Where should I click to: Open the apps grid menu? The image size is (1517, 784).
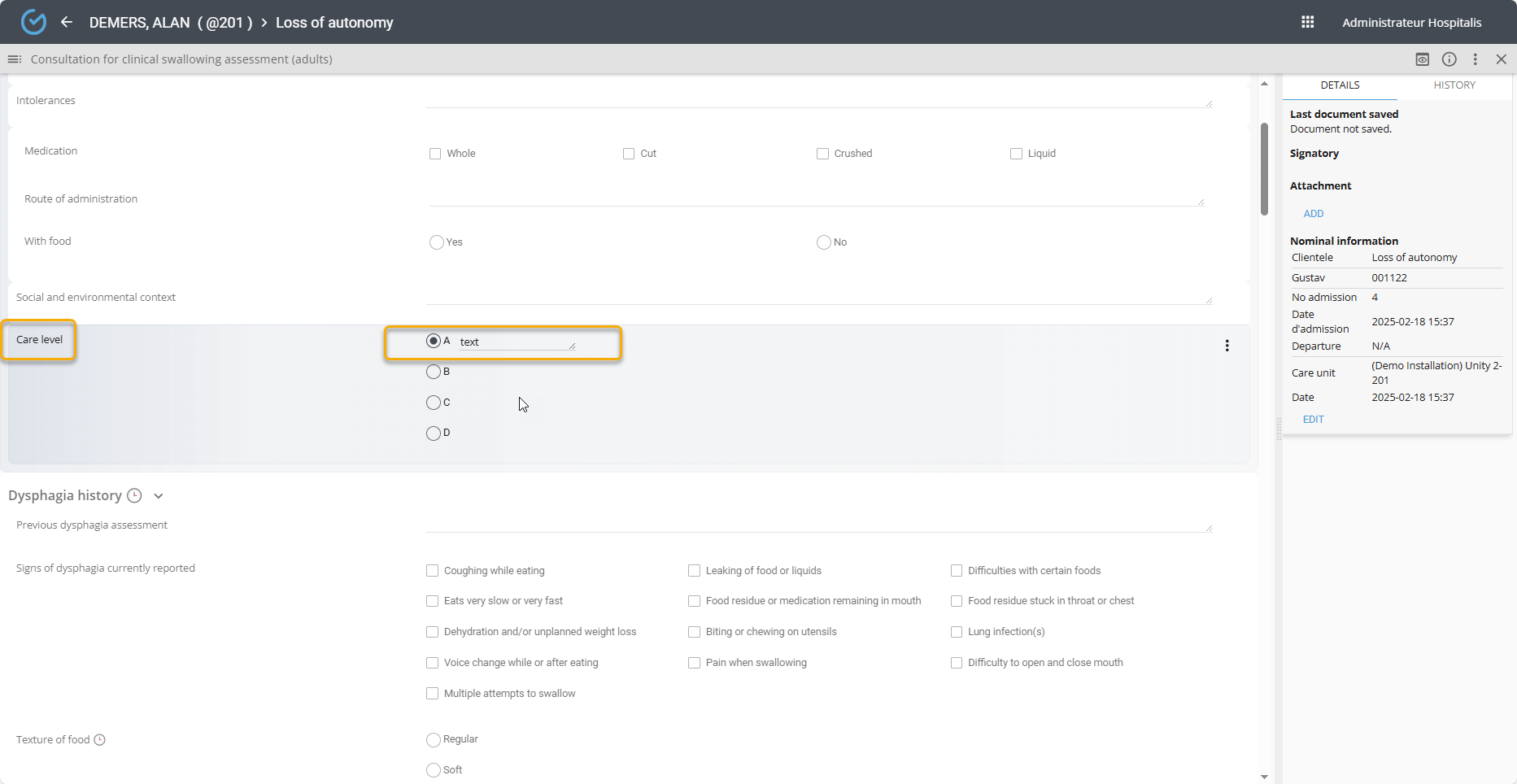1307,22
